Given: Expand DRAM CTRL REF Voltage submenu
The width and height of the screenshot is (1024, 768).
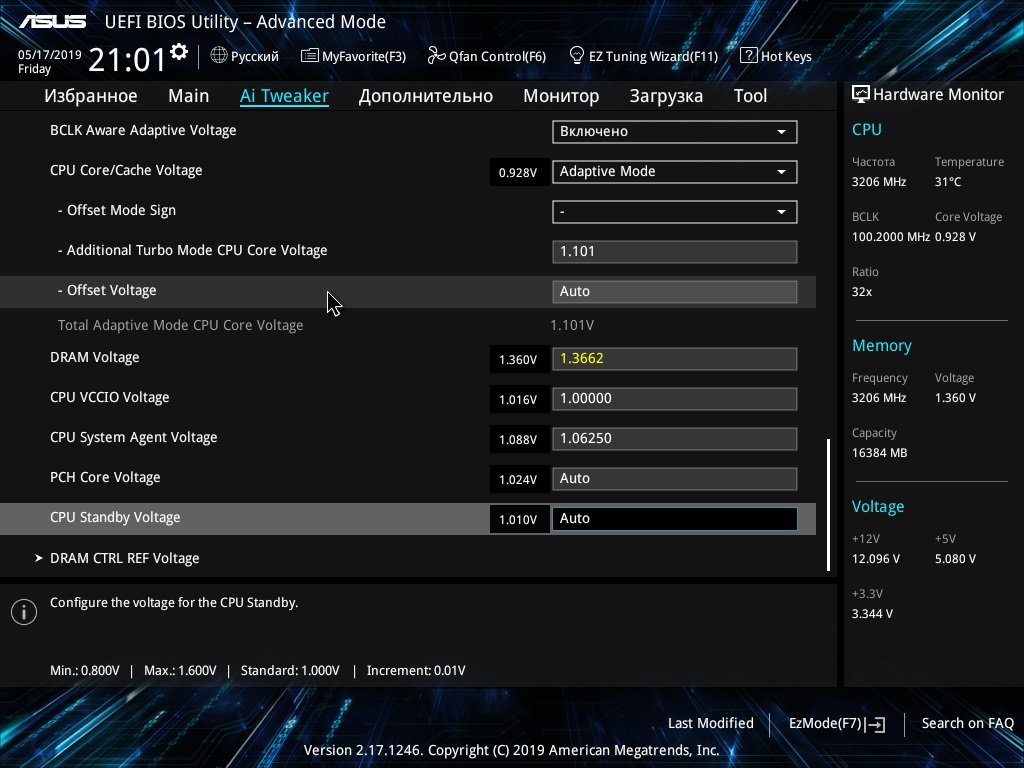Looking at the screenshot, I should 125,558.
